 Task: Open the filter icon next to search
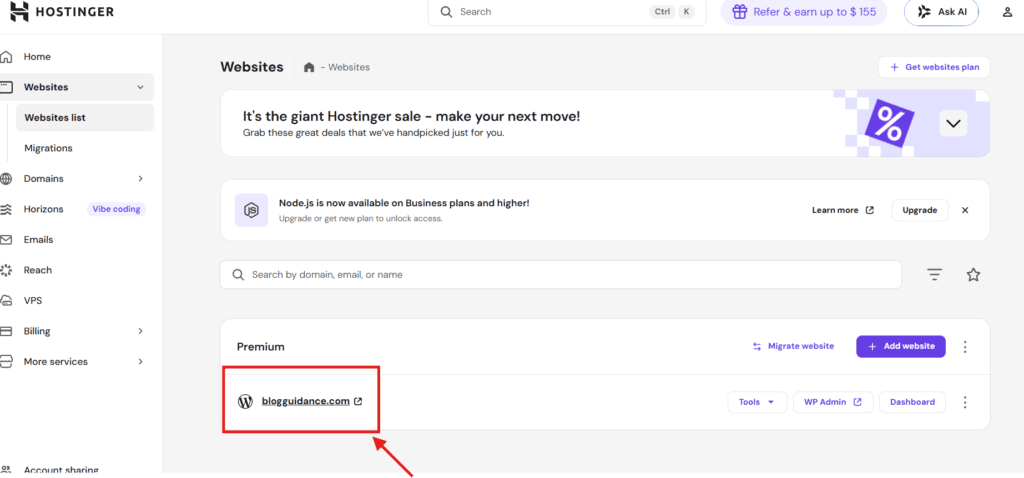coord(935,275)
